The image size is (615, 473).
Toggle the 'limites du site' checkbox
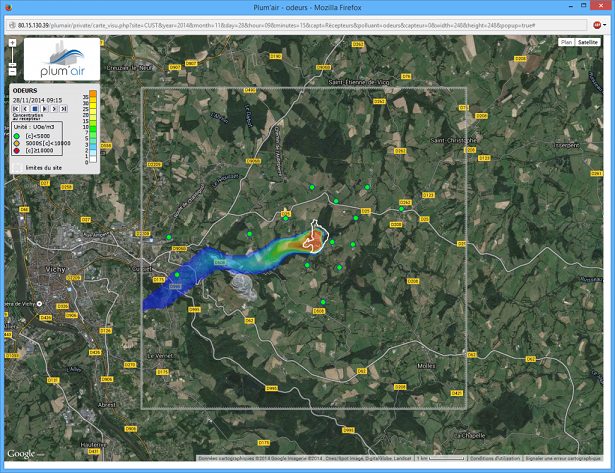tap(17, 167)
